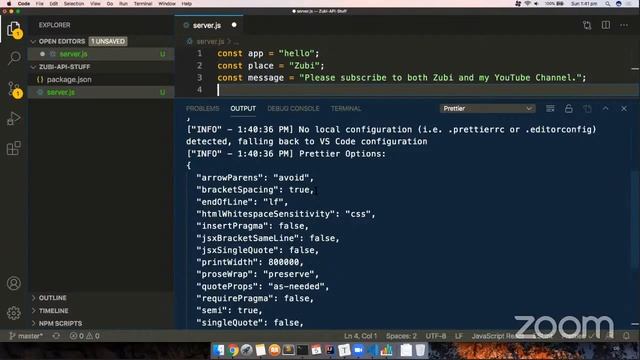Click the Synchronize Changes icon in status bar
The image size is (640, 360).
(x=56, y=336)
